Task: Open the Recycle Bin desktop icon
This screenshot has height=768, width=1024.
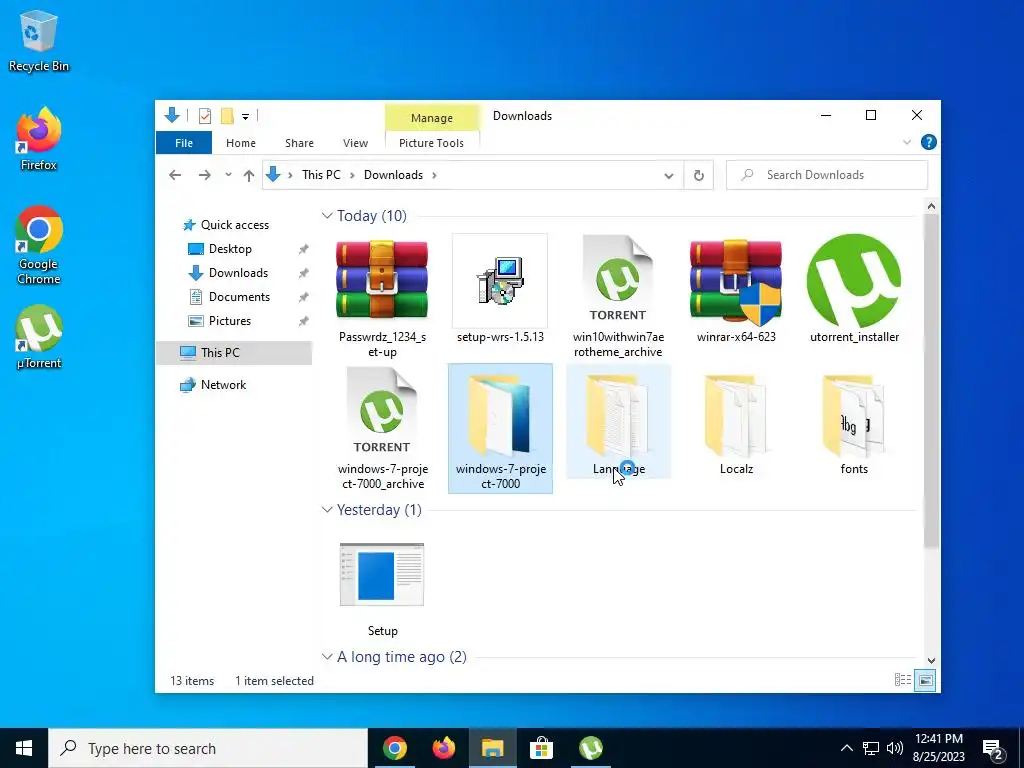Action: pyautogui.click(x=39, y=40)
